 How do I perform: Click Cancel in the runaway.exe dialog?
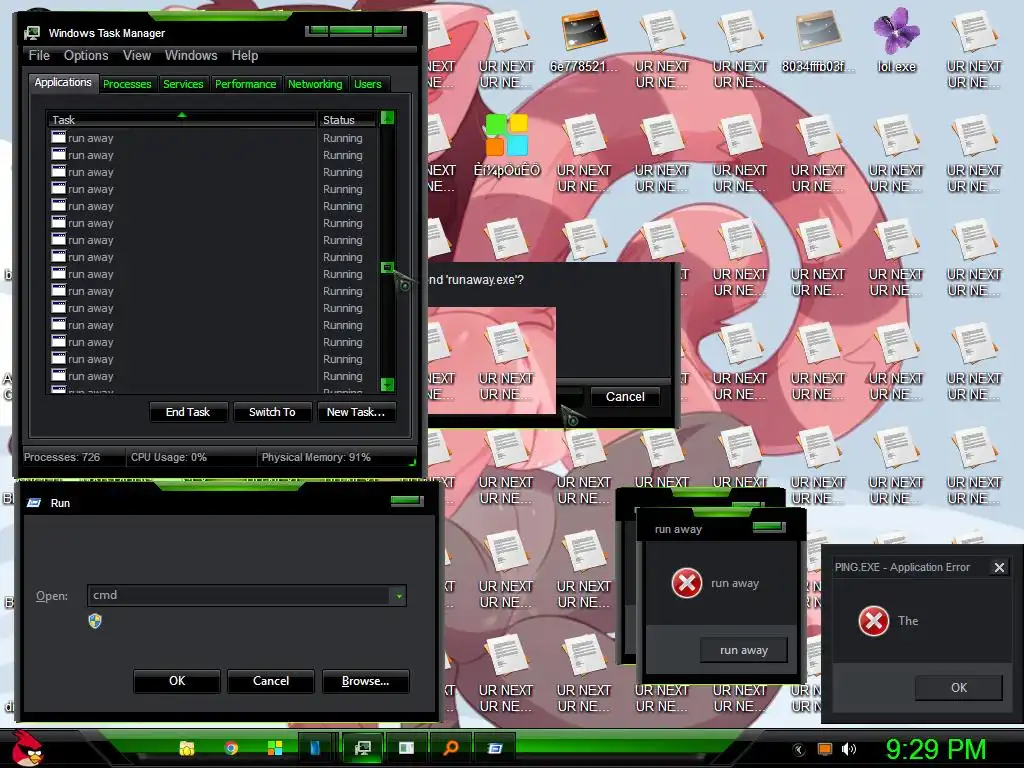625,396
